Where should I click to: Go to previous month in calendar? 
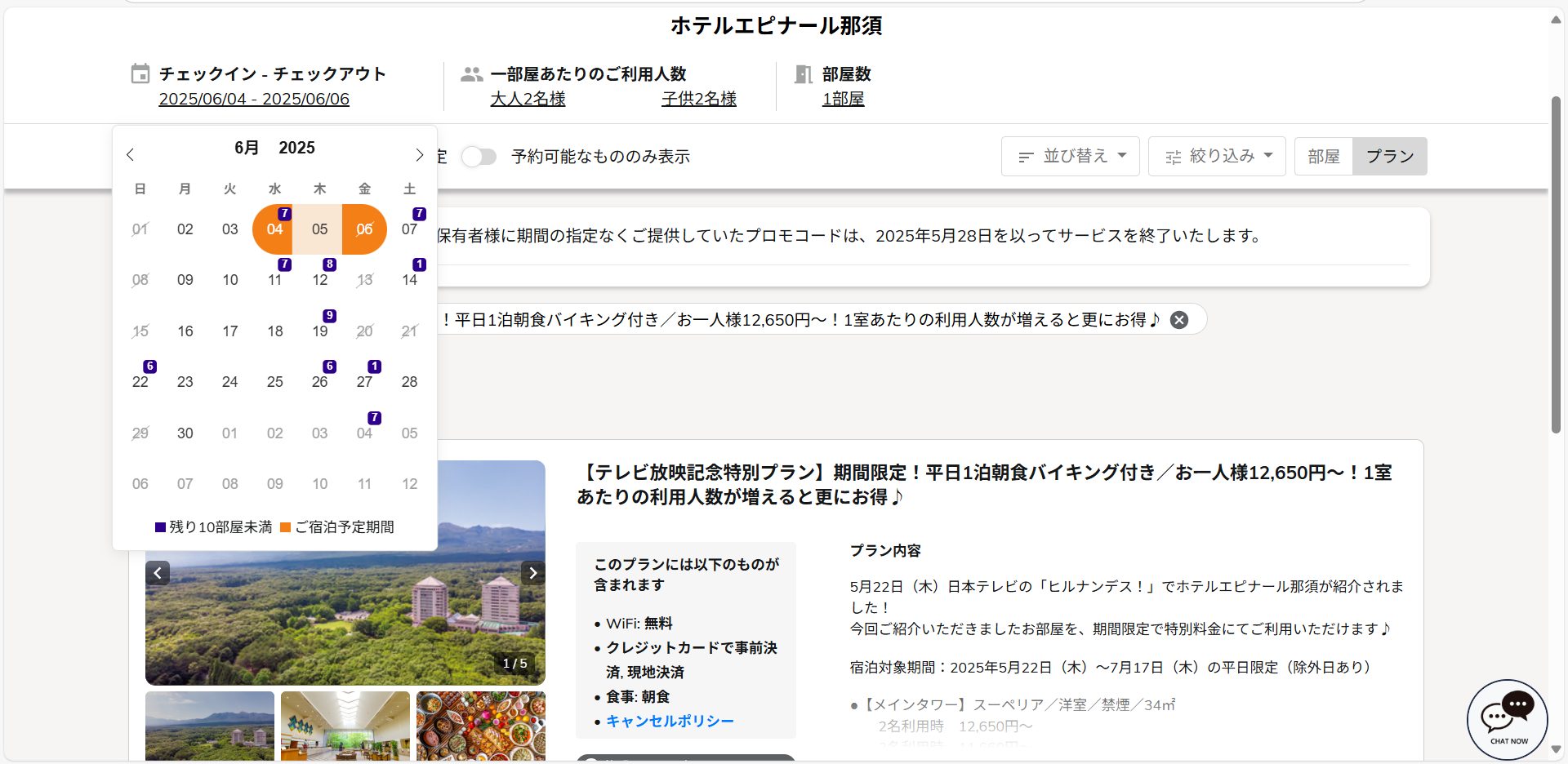coord(131,155)
